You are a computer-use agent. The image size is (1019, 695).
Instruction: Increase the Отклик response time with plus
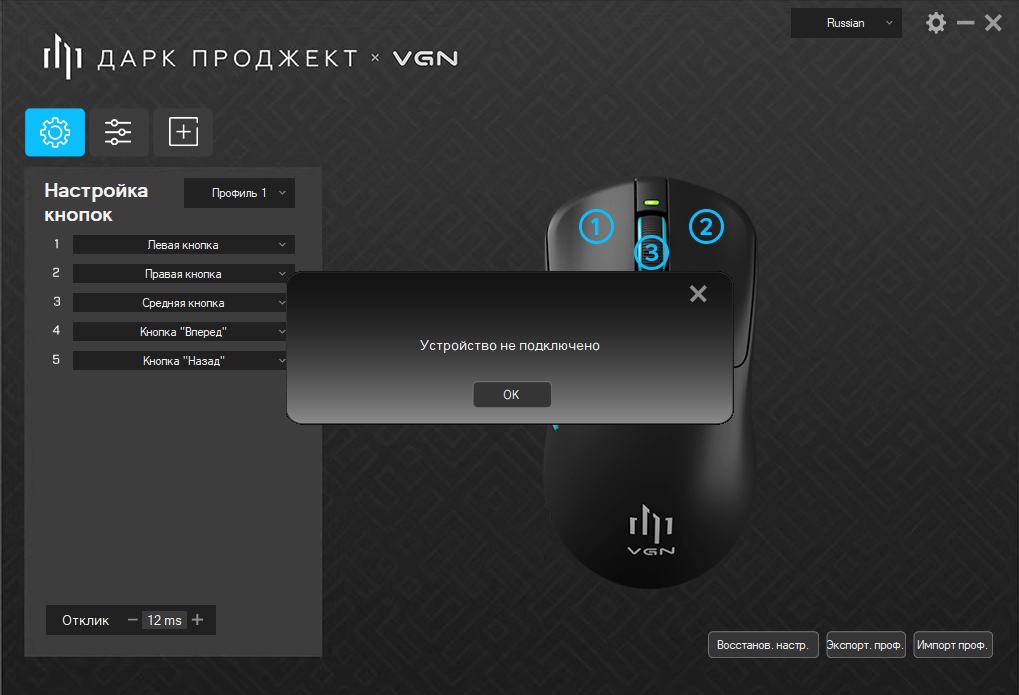pyautogui.click(x=198, y=620)
